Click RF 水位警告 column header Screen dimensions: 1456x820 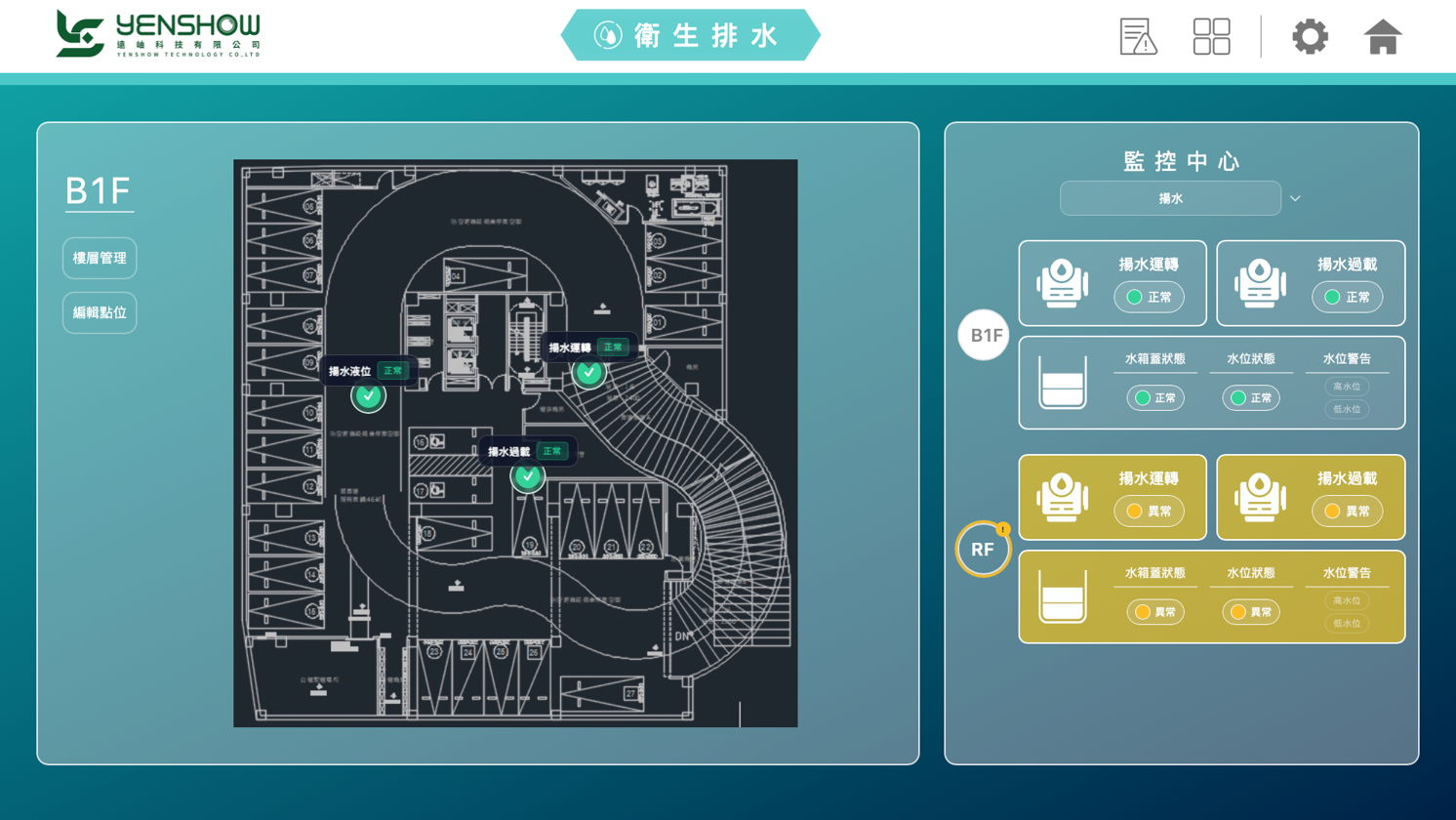pyautogui.click(x=1347, y=573)
